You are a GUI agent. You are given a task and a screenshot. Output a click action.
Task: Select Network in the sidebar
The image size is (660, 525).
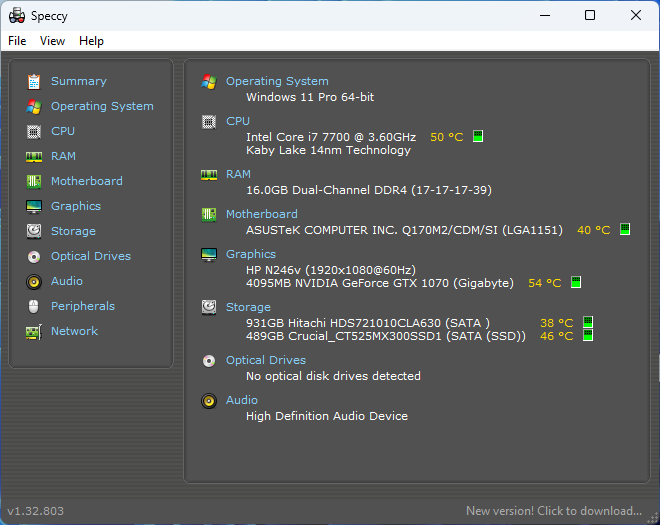tap(75, 331)
